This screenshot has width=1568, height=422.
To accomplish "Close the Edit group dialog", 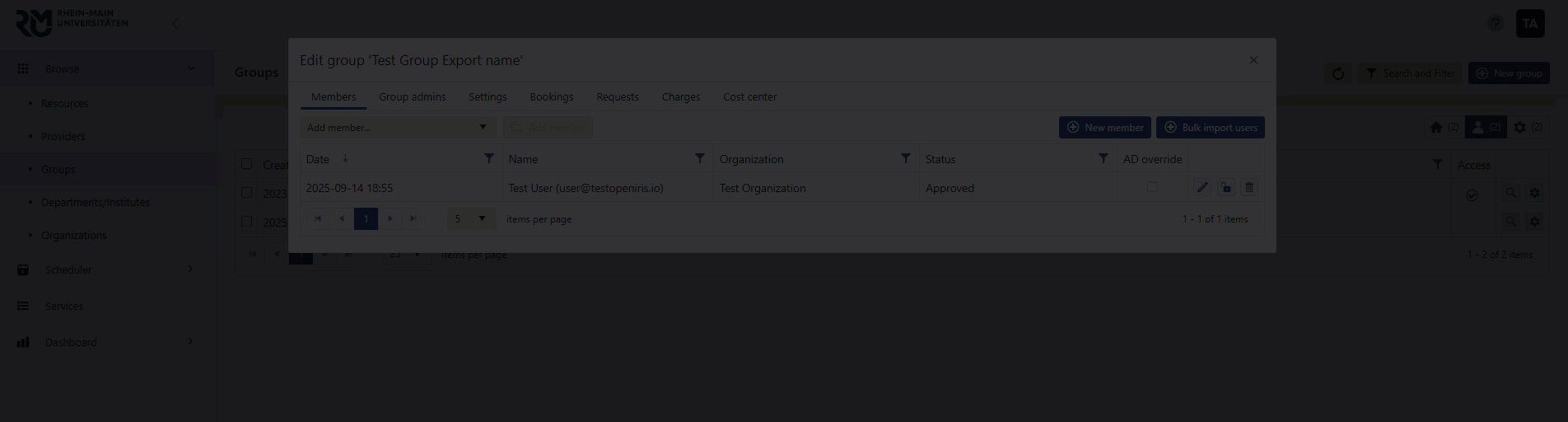I will [1253, 60].
